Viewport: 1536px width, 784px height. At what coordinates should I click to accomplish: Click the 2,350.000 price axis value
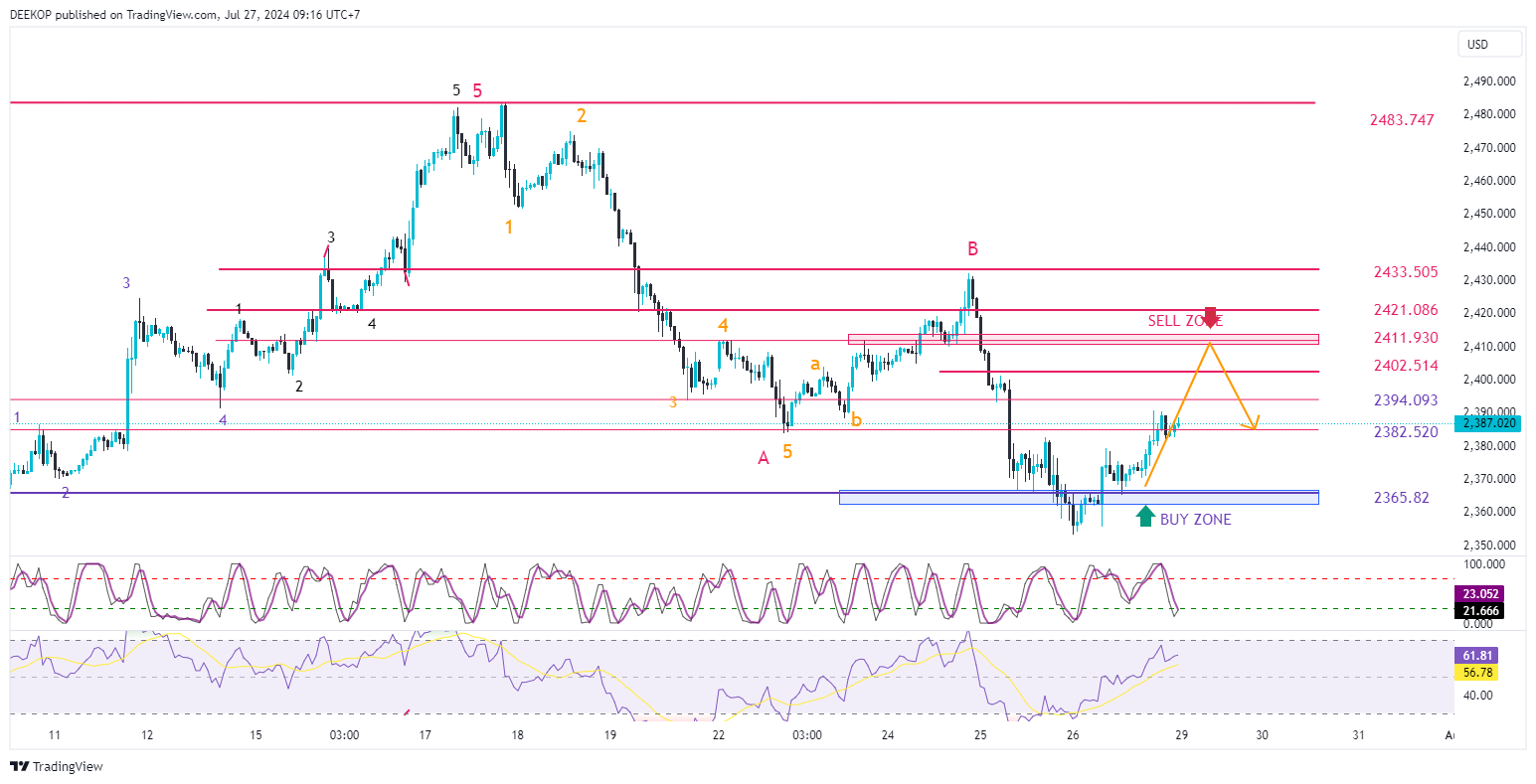[1489, 546]
